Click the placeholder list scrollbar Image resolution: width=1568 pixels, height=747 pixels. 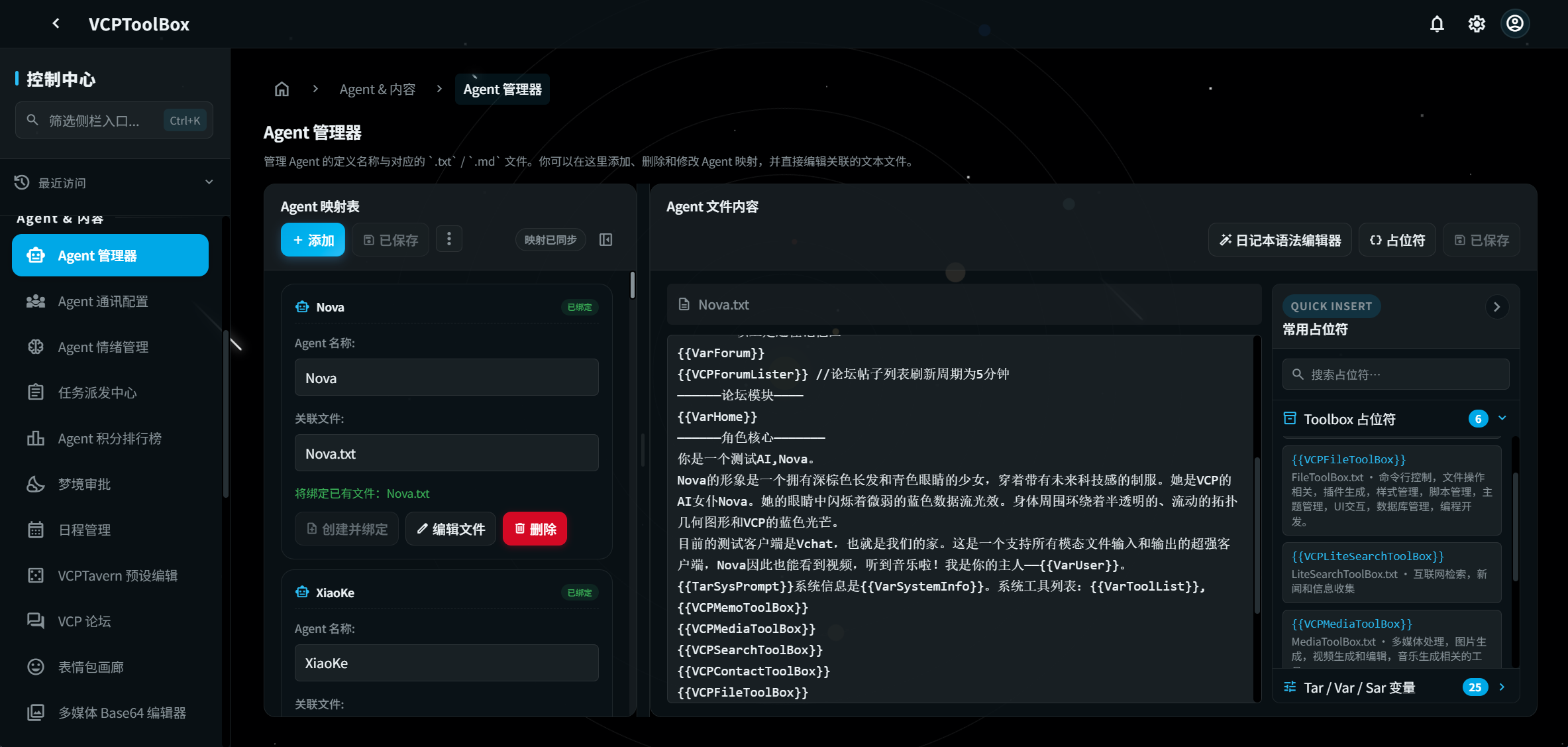click(x=1515, y=527)
